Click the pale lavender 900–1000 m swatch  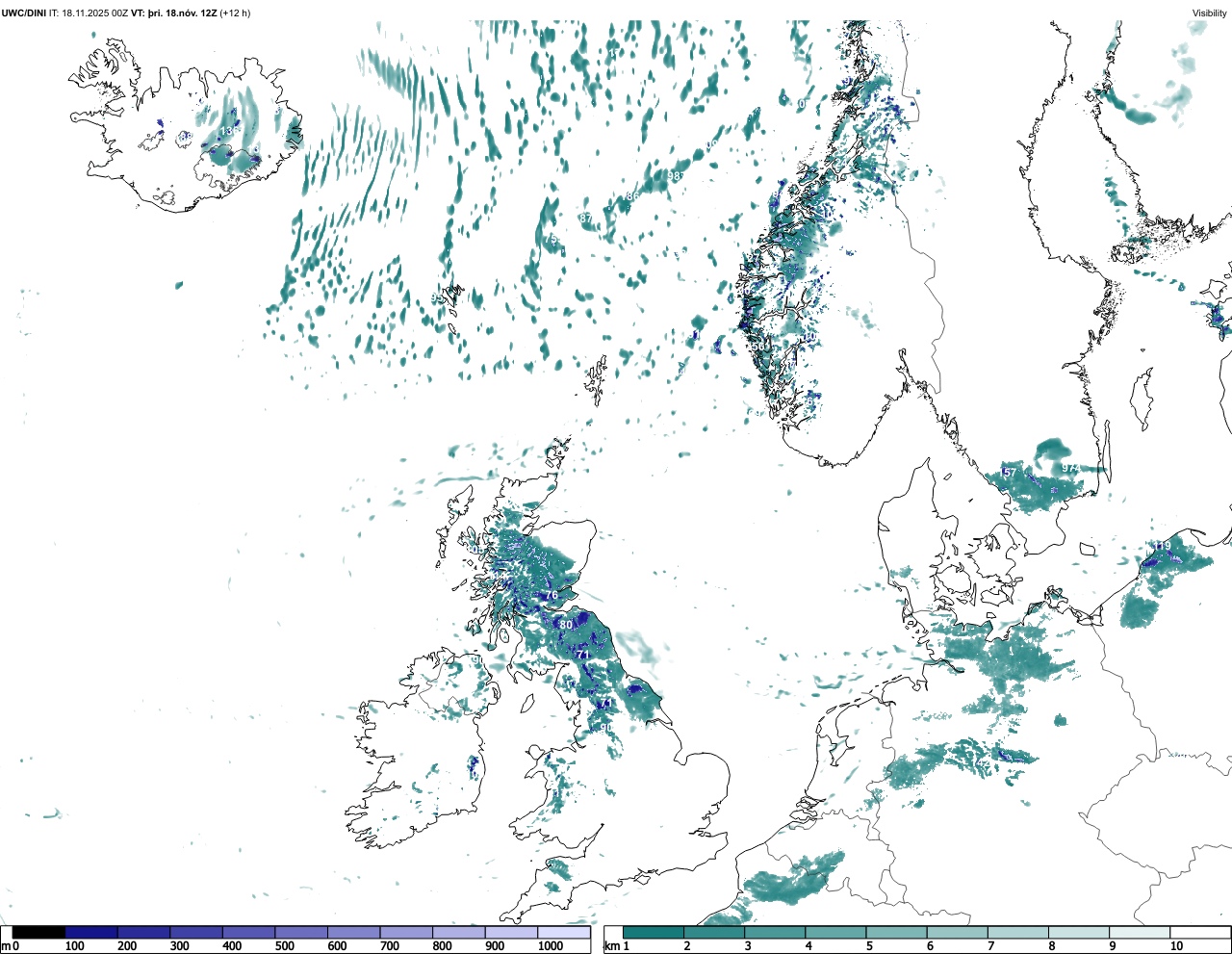coord(511,932)
